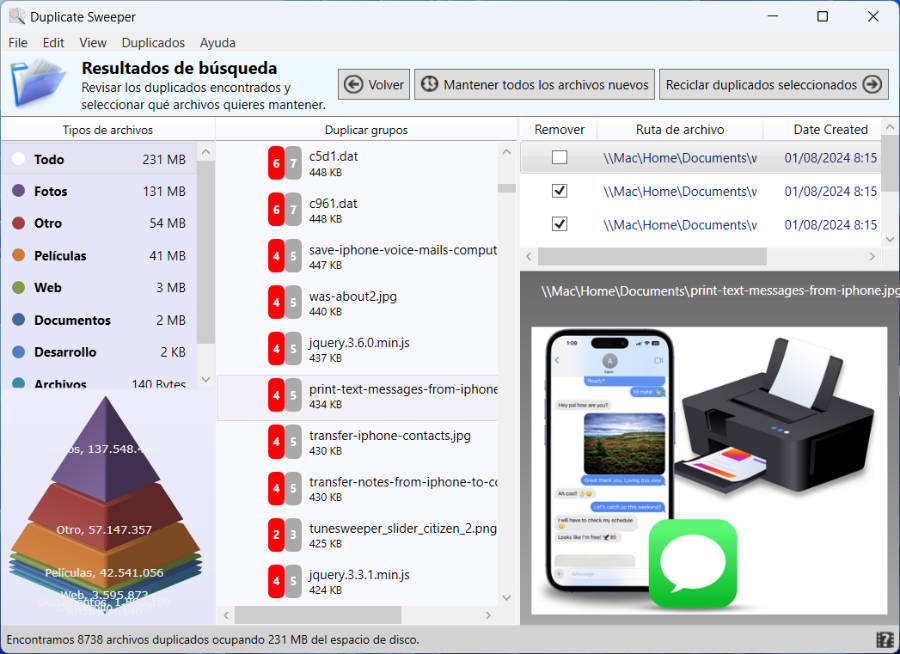
Task: Click the Volver button
Action: coord(374,85)
